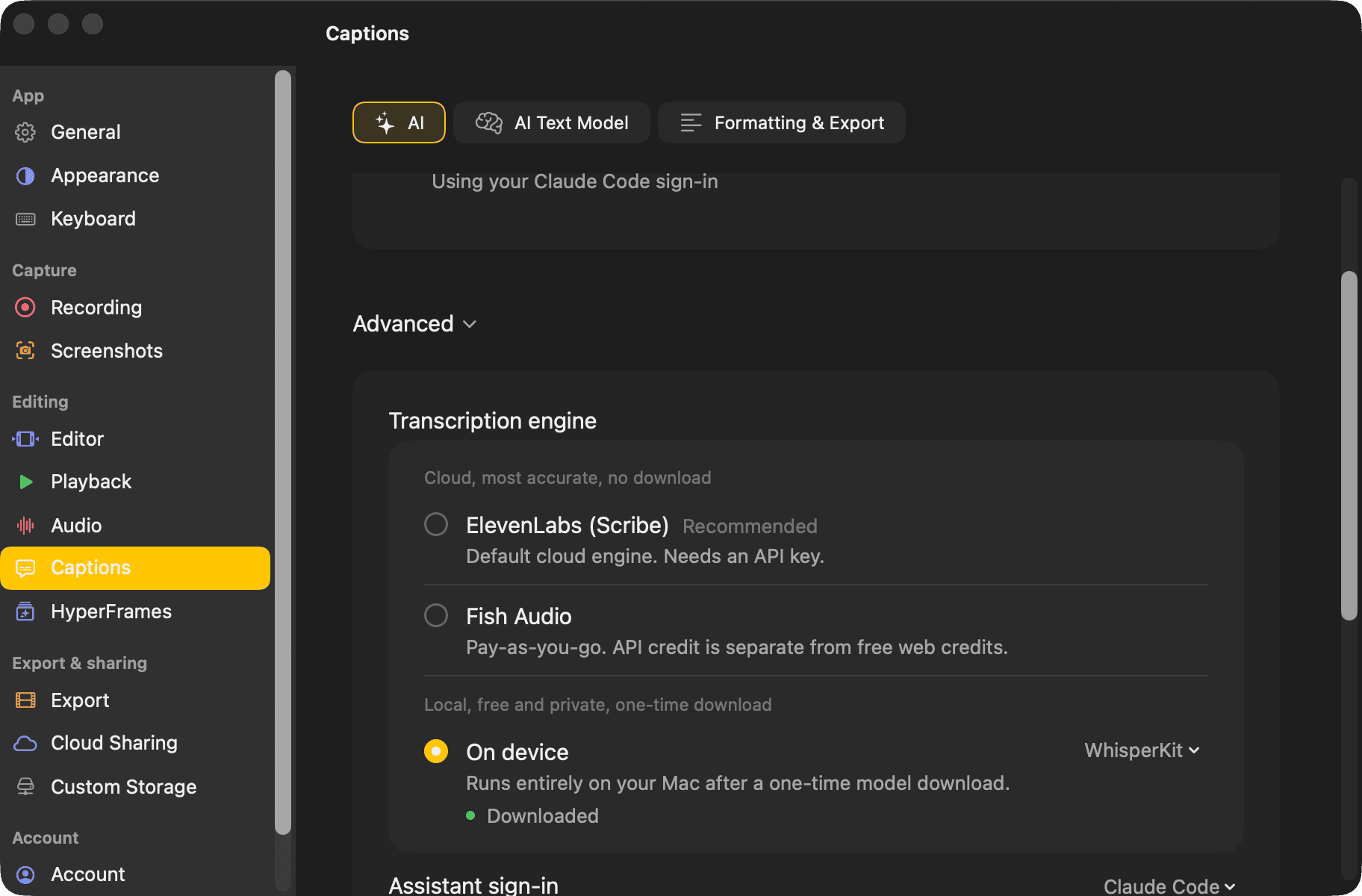The width and height of the screenshot is (1362, 896).
Task: Click the 'Assistant sign-in' heading
Action: tap(473, 886)
